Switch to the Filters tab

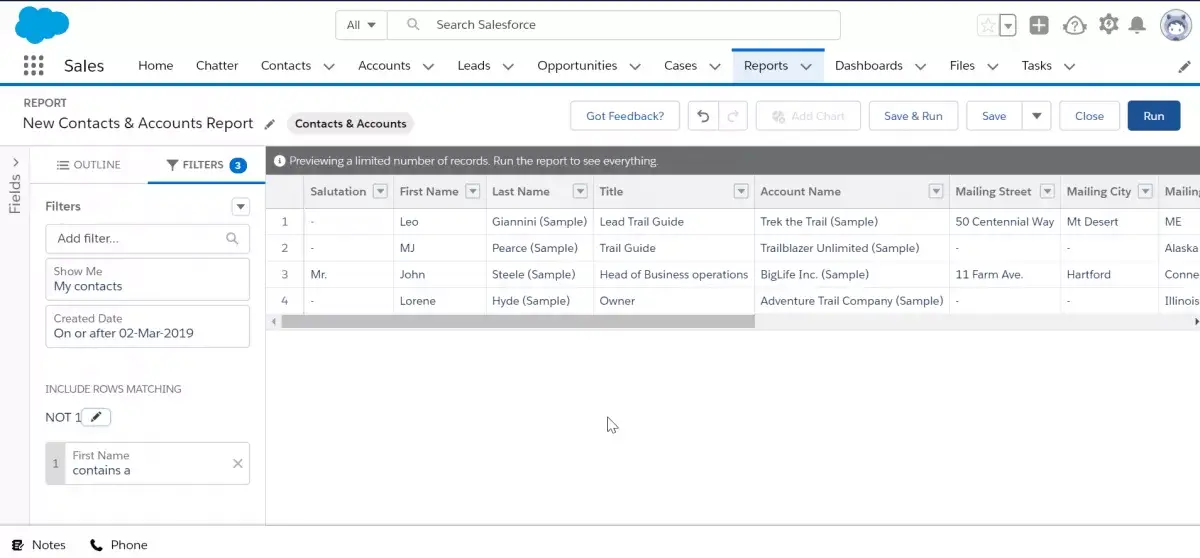coord(206,165)
